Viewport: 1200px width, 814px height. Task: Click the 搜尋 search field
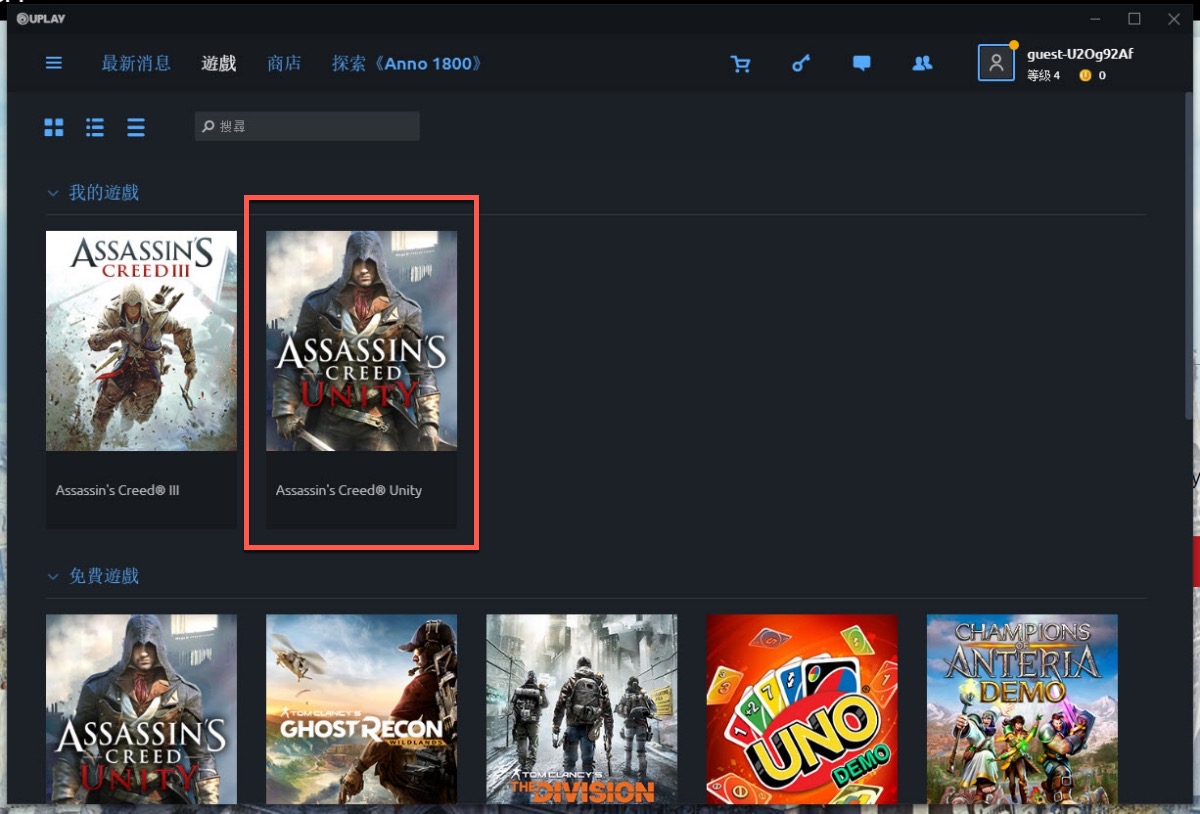click(307, 126)
